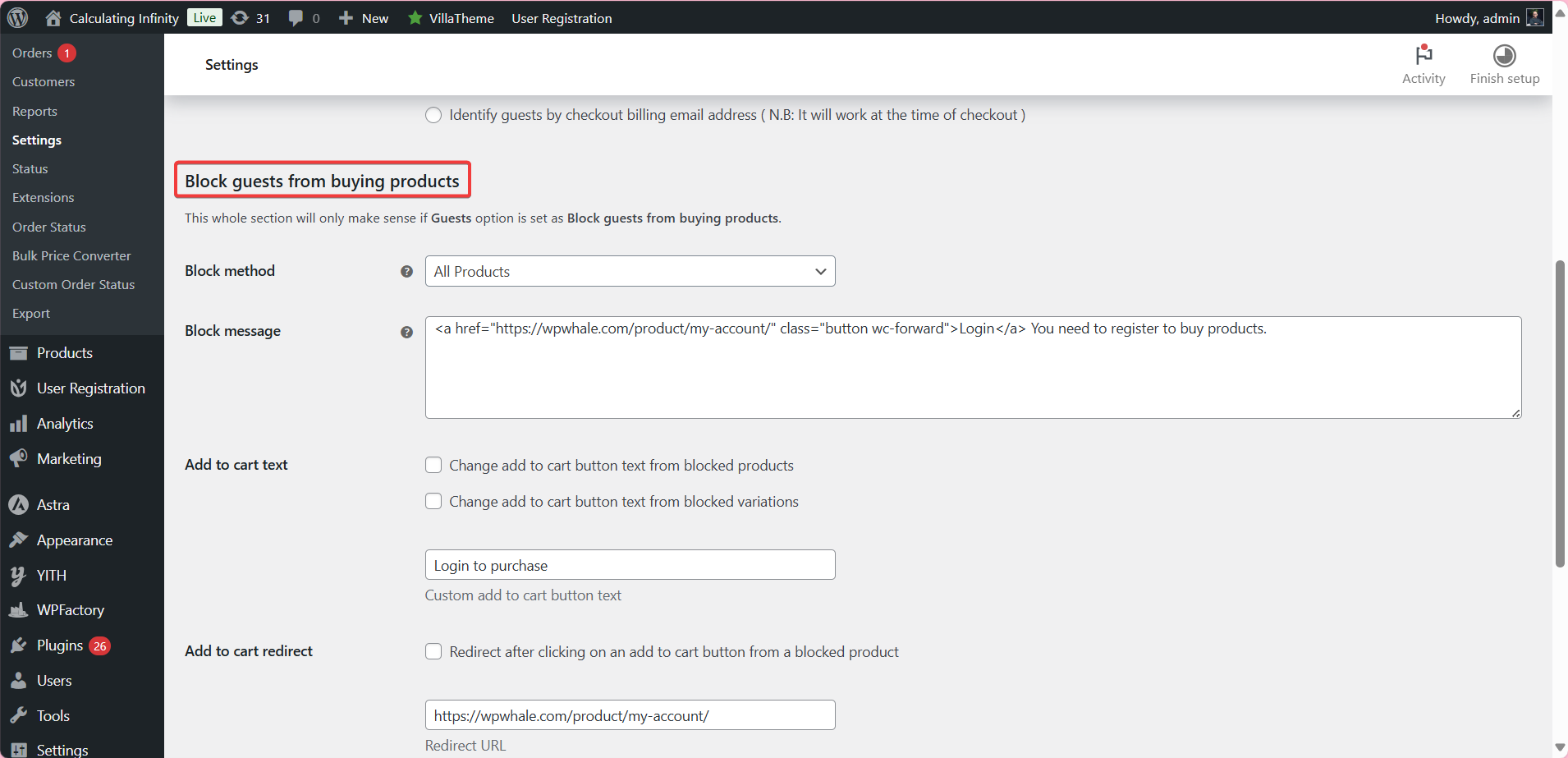This screenshot has height=758, width=1568.
Task: Open User Registration in the admin bar
Action: click(x=562, y=18)
